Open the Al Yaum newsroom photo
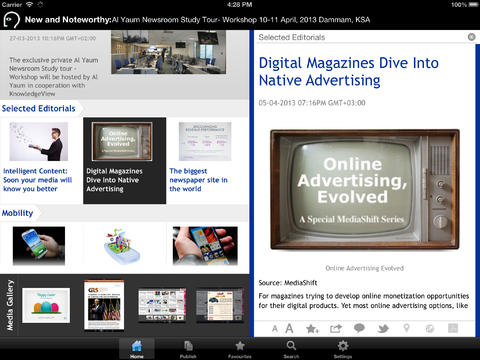The width and height of the screenshot is (480, 360). click(x=168, y=52)
